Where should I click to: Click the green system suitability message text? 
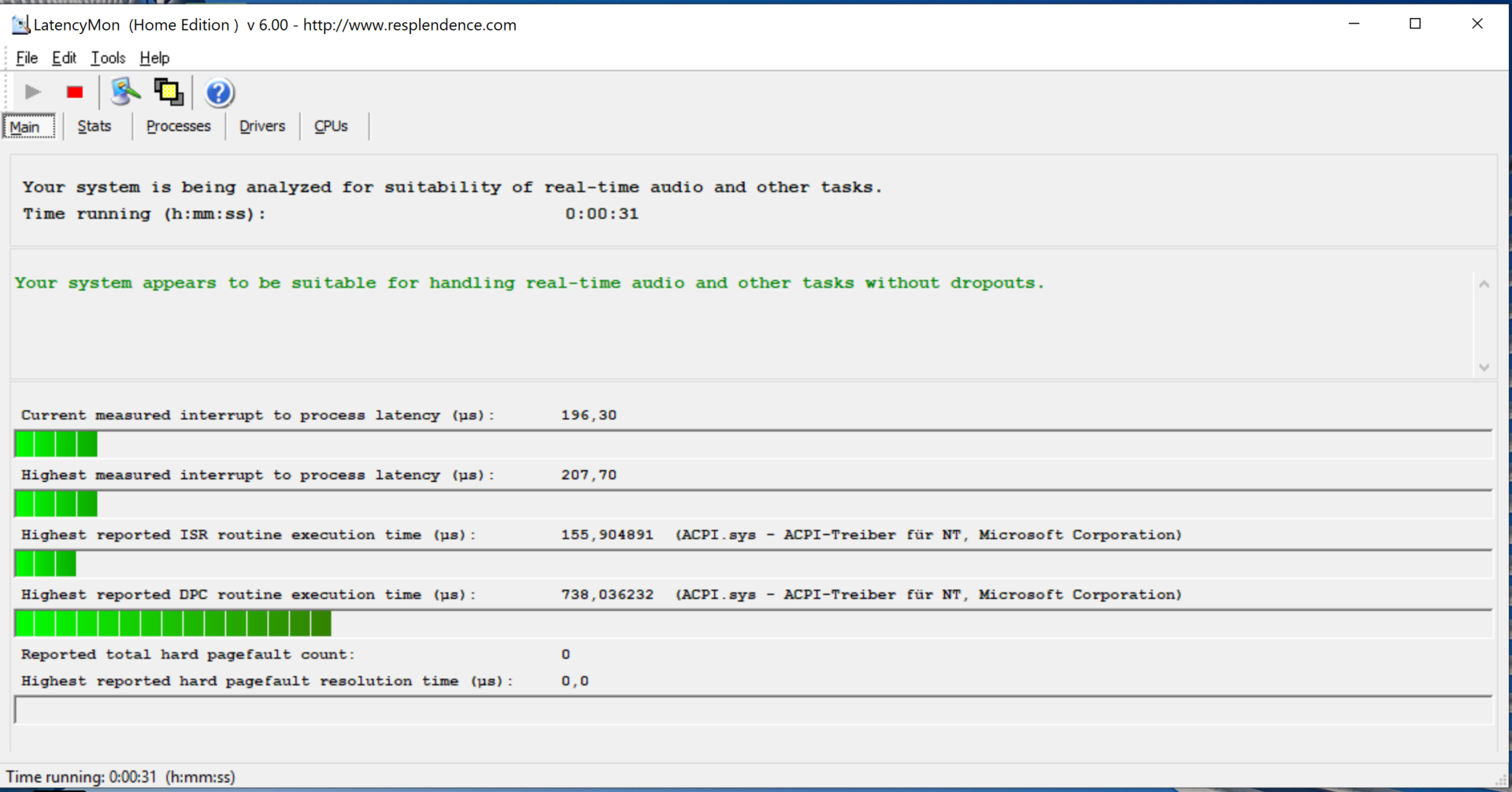coord(529,283)
